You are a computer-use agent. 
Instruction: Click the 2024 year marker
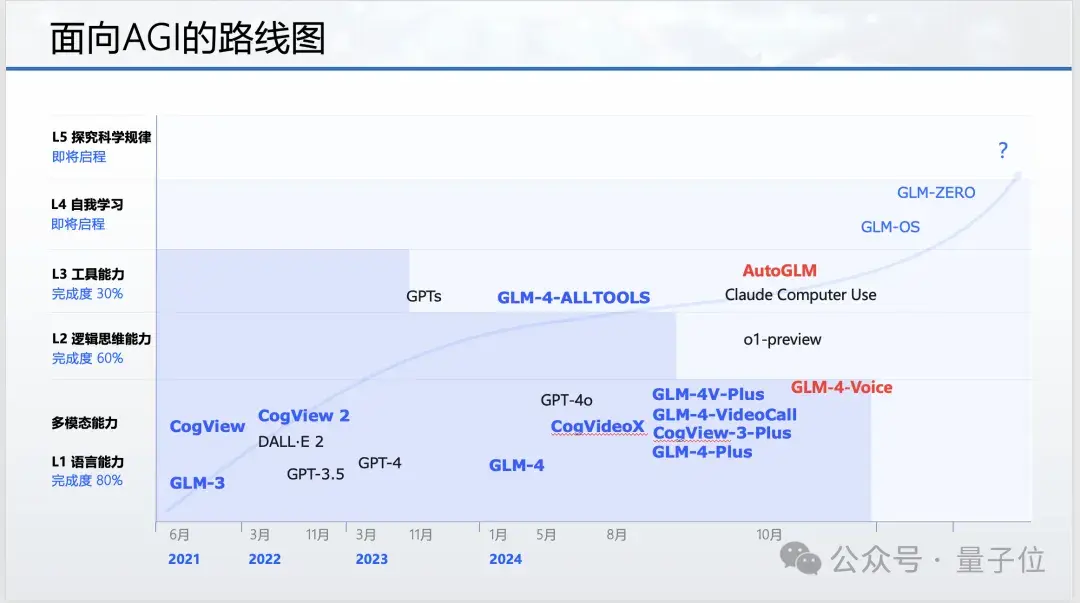tap(505, 559)
